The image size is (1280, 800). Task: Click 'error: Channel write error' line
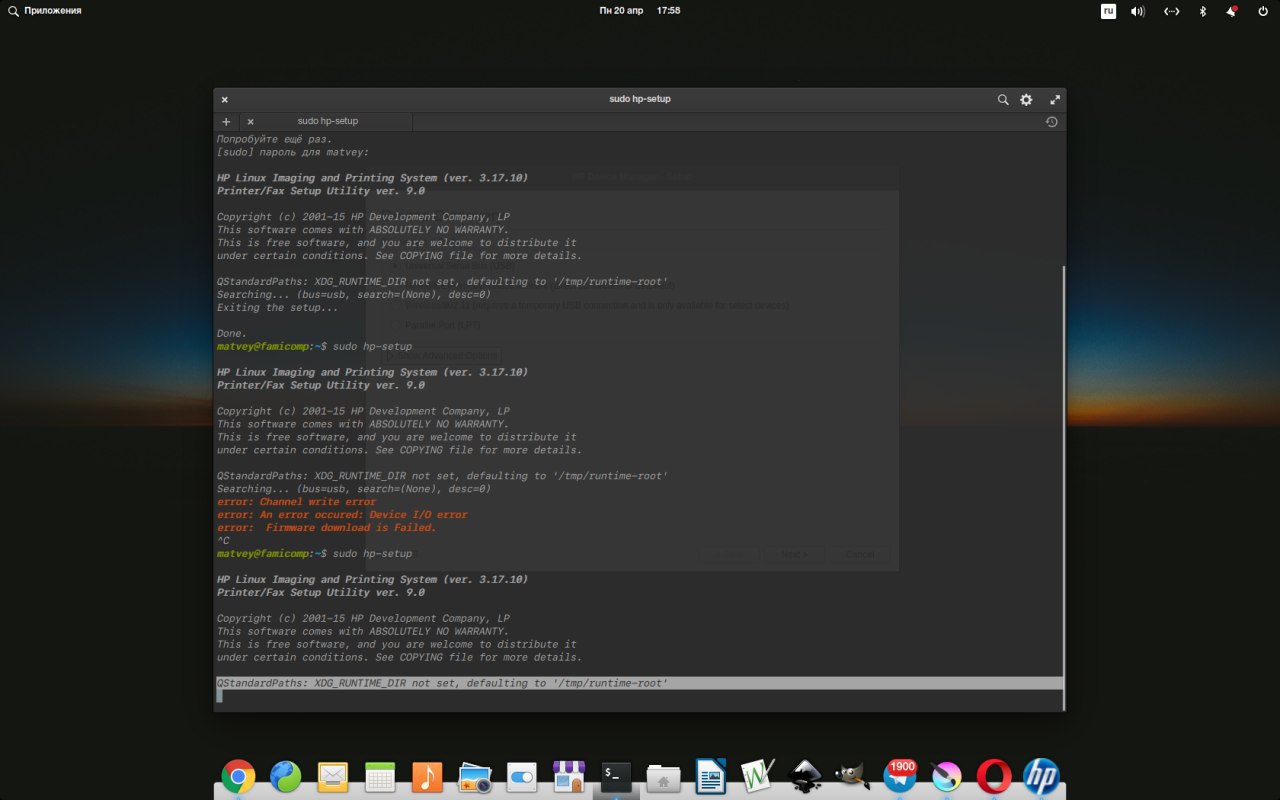click(x=296, y=502)
